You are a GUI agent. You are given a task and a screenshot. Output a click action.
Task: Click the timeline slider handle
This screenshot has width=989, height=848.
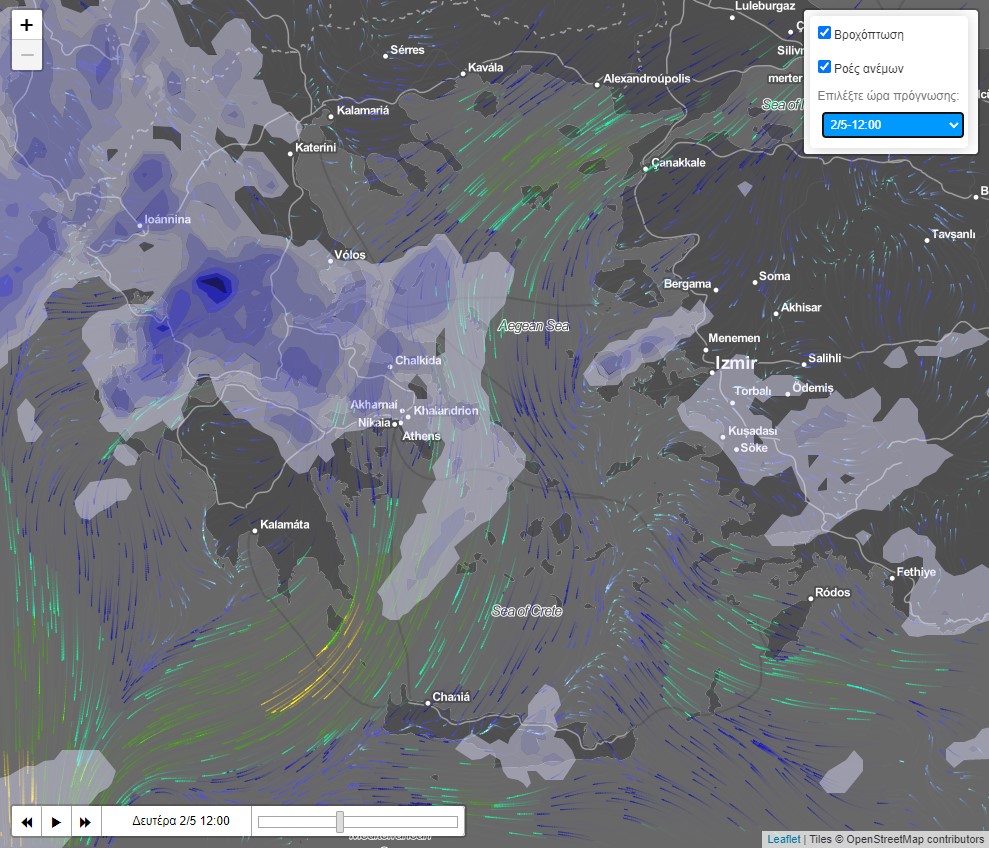340,822
